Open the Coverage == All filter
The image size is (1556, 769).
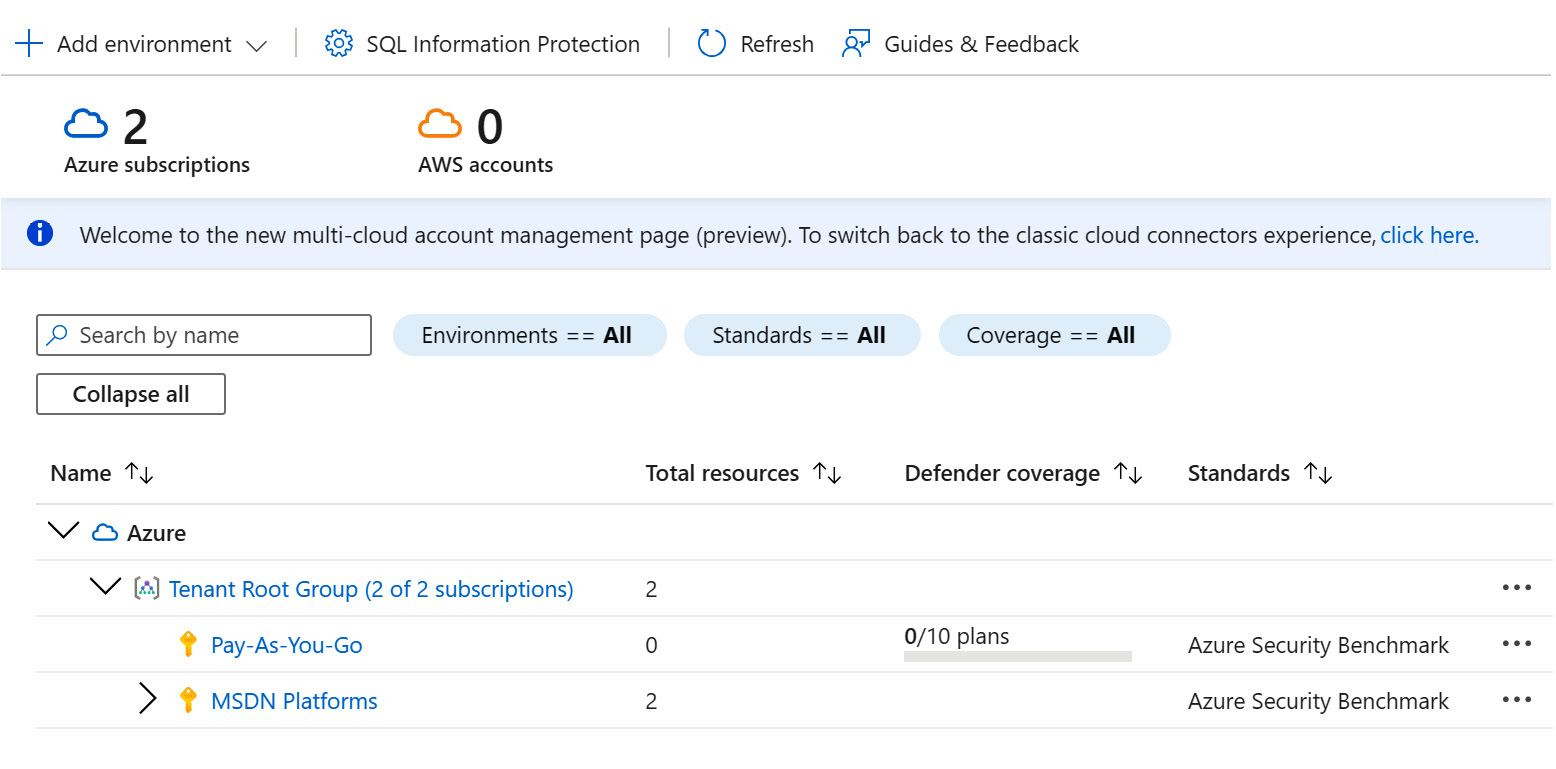click(1054, 335)
